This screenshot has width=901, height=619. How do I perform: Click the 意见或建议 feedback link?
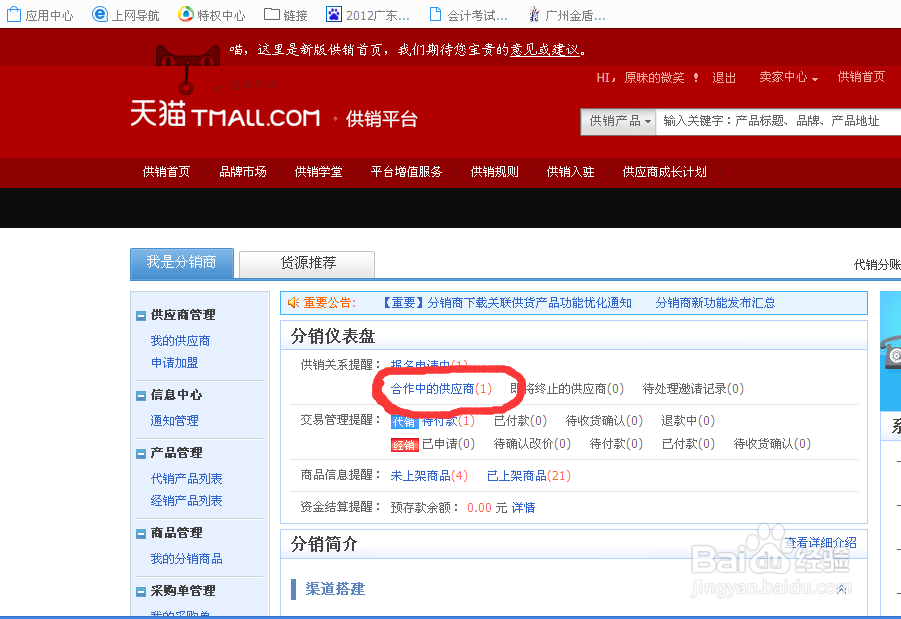[x=545, y=50]
